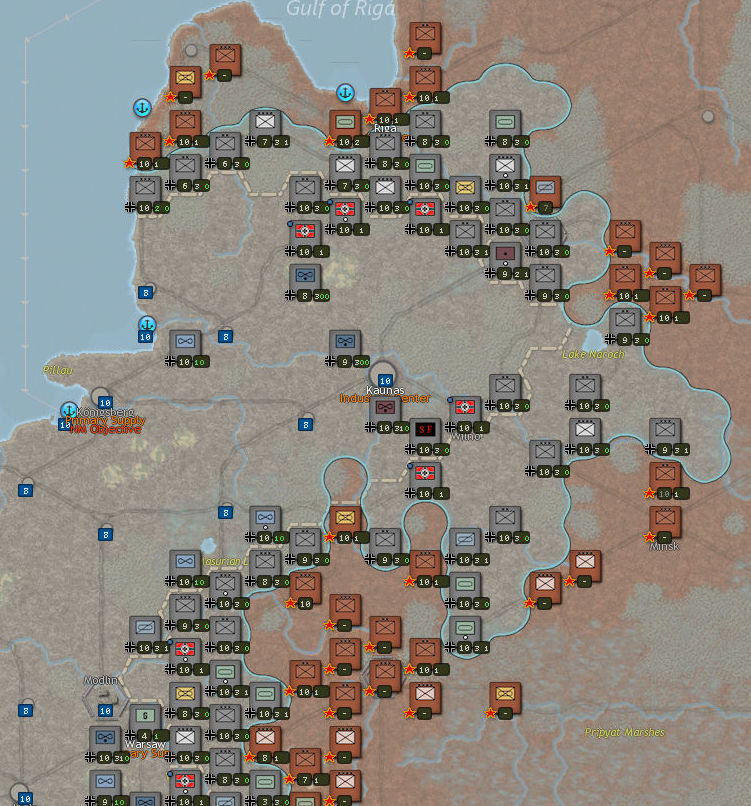The image size is (751, 806).
Task: Select the empty town circle at the northern tip of Courland
Action: (x=191, y=50)
